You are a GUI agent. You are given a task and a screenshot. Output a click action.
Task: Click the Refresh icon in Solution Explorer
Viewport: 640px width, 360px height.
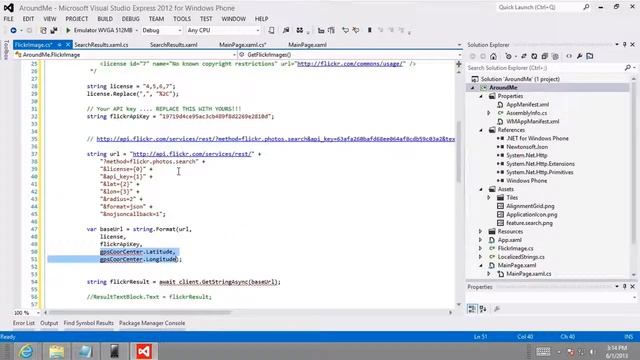point(534,56)
